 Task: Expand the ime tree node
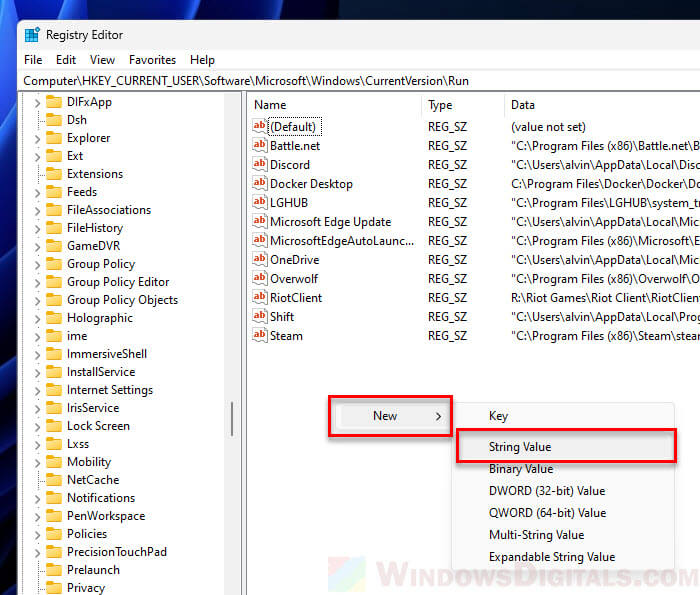38,337
